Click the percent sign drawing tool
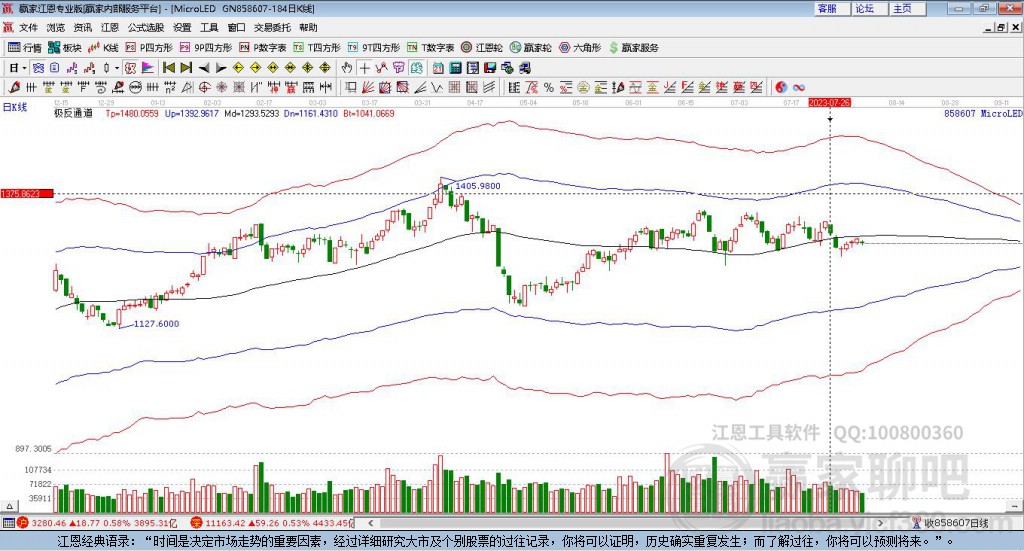 click(548, 87)
